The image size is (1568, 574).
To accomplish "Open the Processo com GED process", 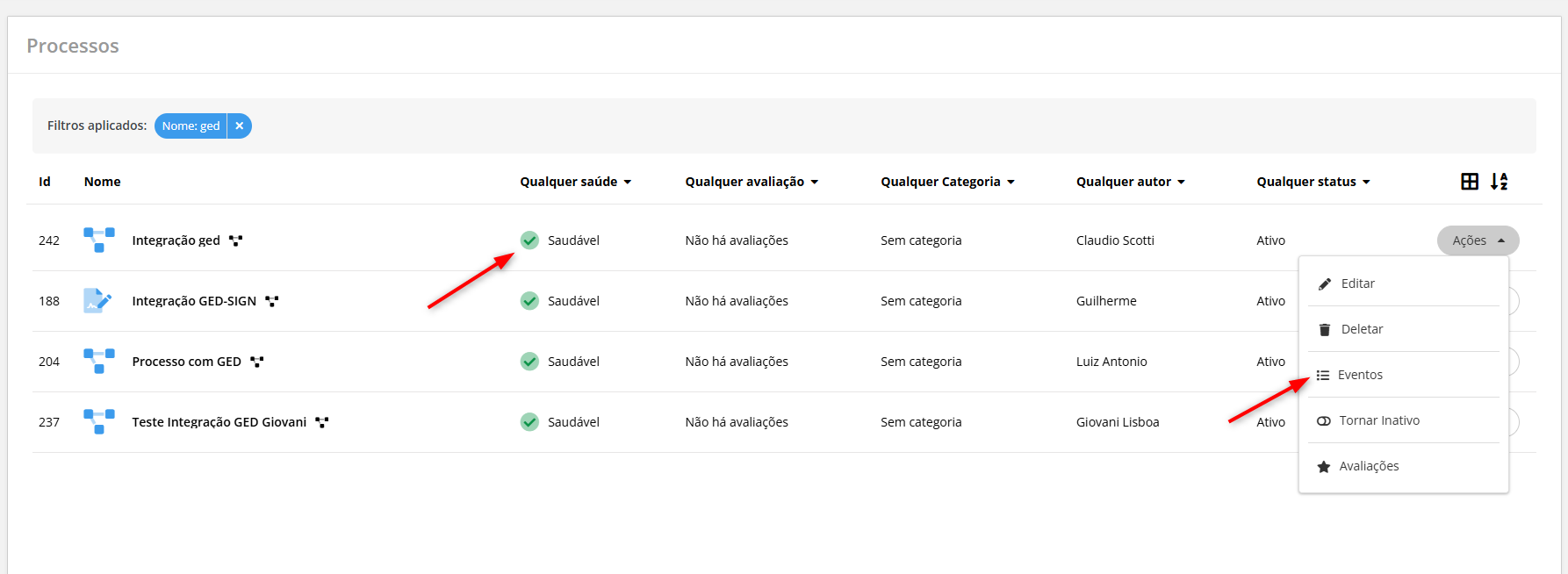I will tap(186, 362).
